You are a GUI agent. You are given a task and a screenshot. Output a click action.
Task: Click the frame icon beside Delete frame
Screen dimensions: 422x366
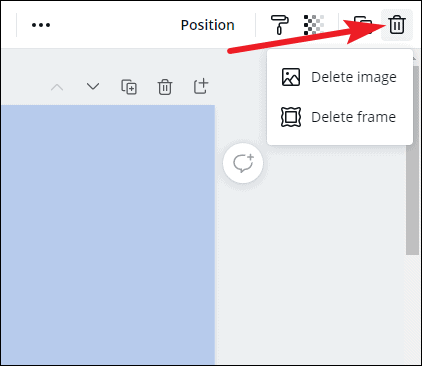[x=291, y=117]
